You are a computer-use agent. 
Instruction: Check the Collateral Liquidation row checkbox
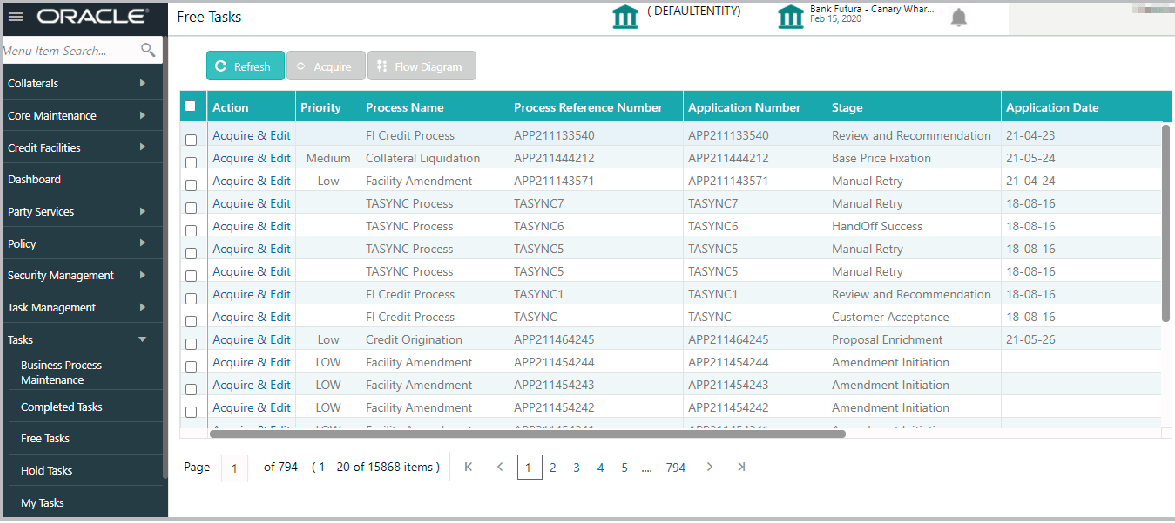(191, 163)
